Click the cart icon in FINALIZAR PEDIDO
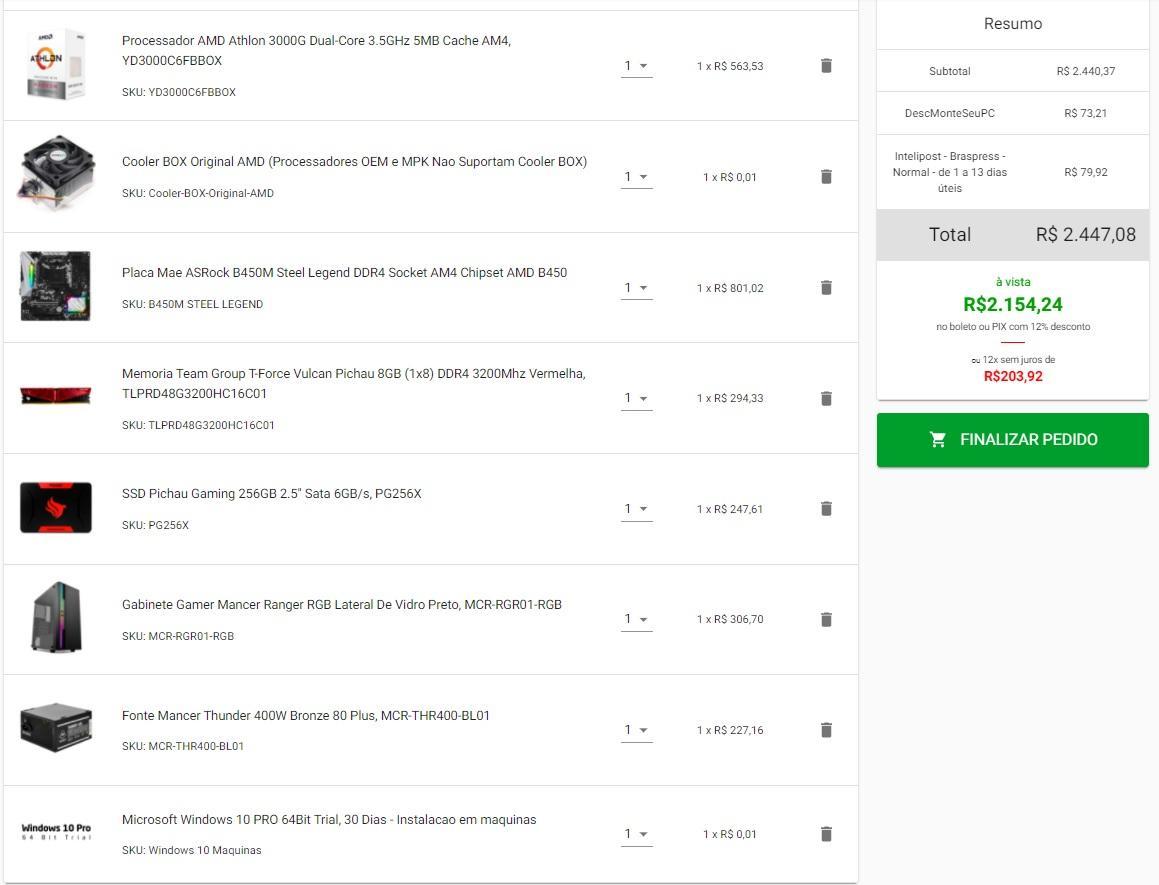The image size is (1159, 885). click(x=937, y=440)
